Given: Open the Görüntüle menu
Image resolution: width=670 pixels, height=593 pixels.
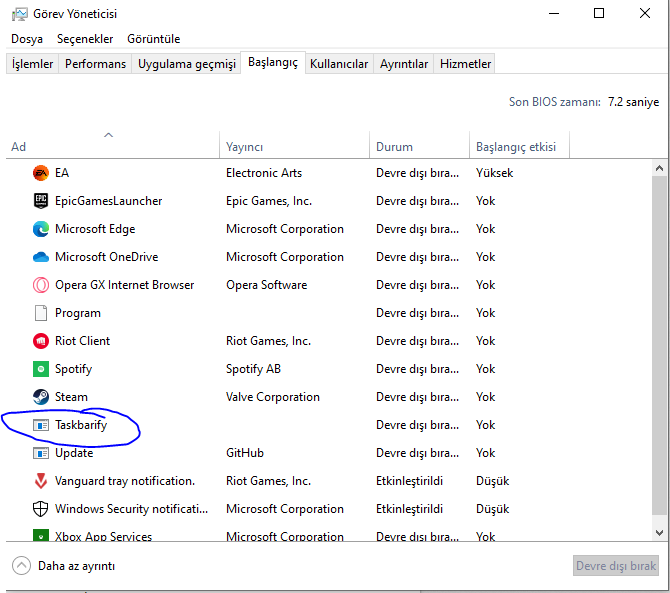Looking at the screenshot, I should point(154,39).
